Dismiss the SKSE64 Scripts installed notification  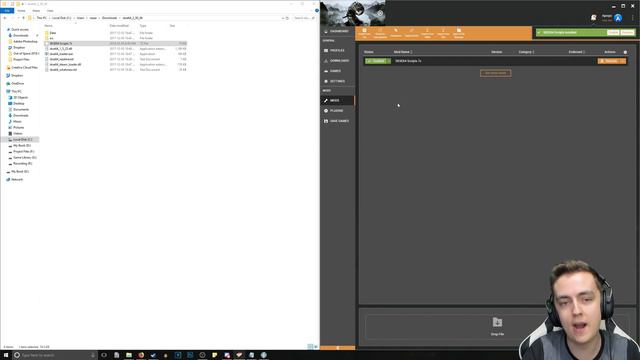click(627, 32)
